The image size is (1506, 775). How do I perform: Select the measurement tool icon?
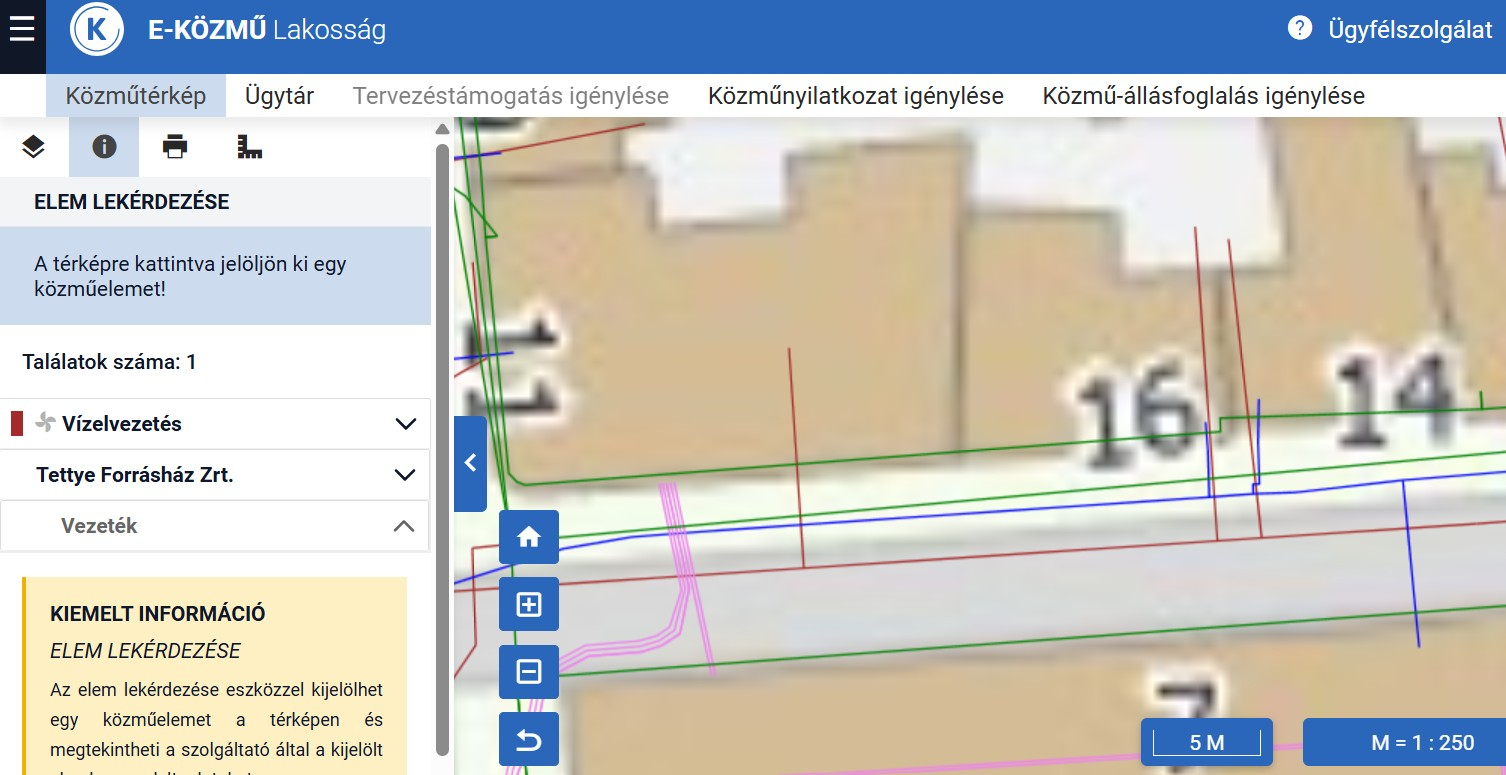[x=249, y=147]
